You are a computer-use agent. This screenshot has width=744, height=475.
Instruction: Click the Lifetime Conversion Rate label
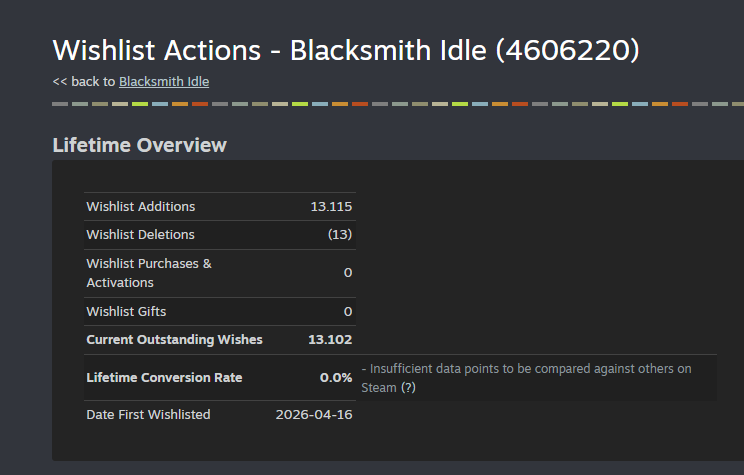pos(164,377)
